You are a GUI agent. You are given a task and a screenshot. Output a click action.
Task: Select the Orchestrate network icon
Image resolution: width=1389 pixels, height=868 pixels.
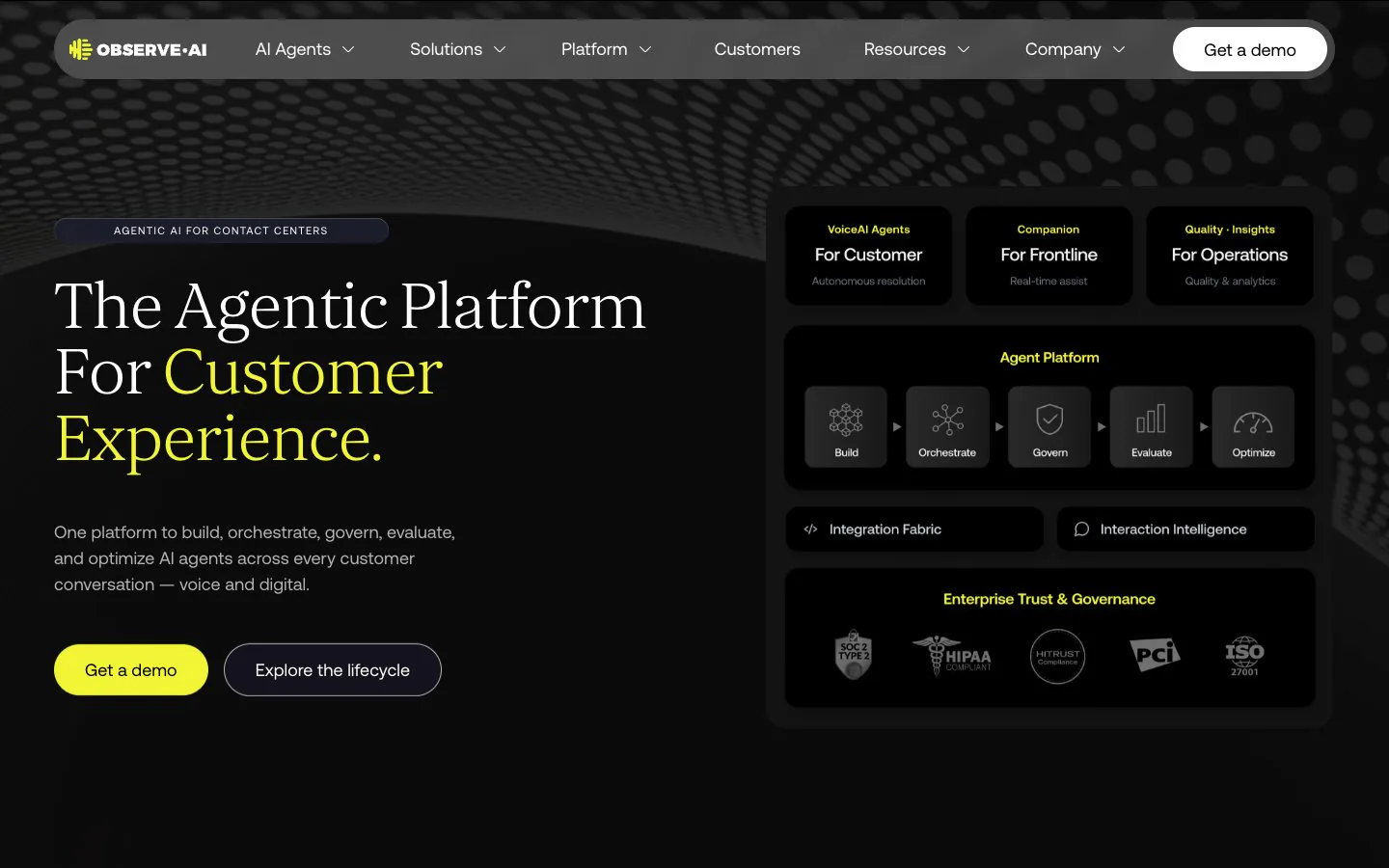[947, 420]
